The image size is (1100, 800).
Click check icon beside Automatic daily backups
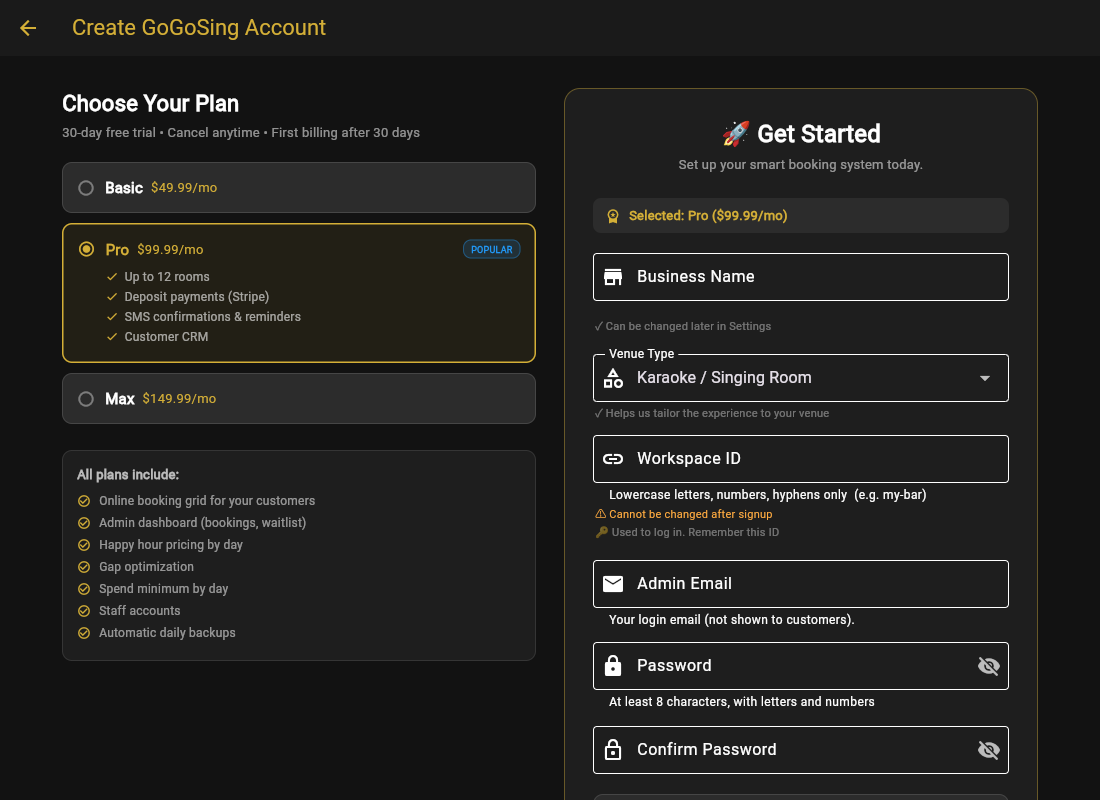[x=84, y=633]
